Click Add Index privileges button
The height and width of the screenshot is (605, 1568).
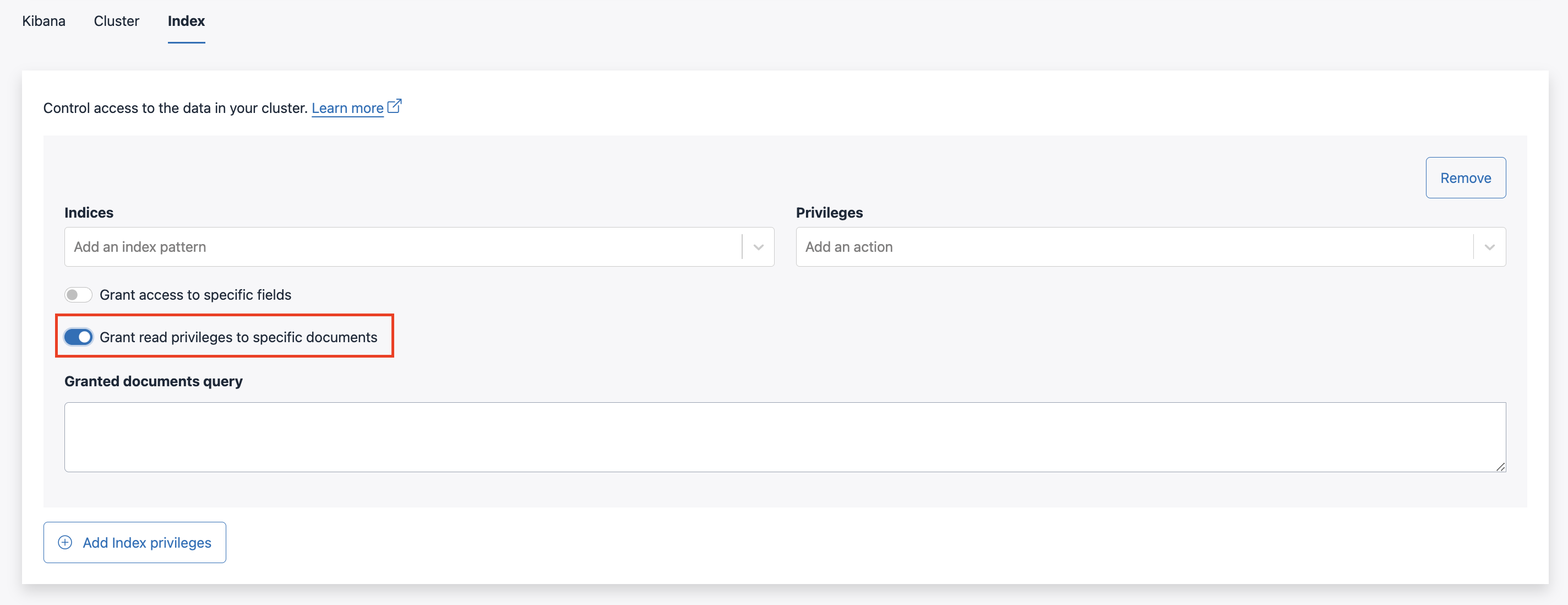coord(134,542)
